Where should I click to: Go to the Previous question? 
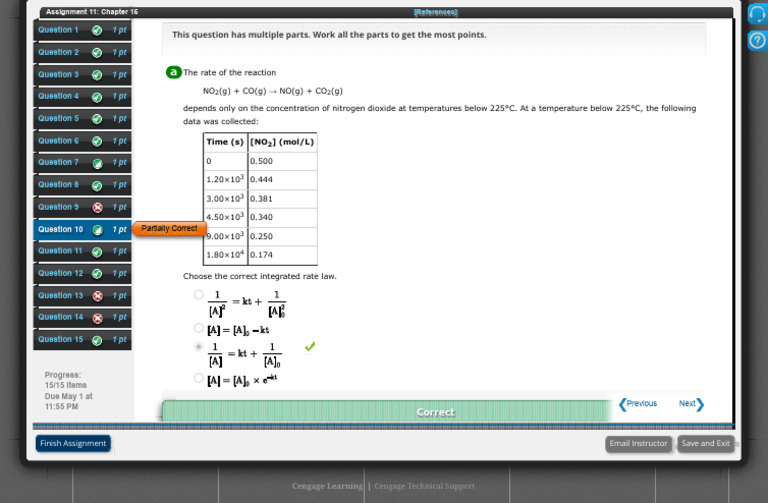click(x=638, y=404)
